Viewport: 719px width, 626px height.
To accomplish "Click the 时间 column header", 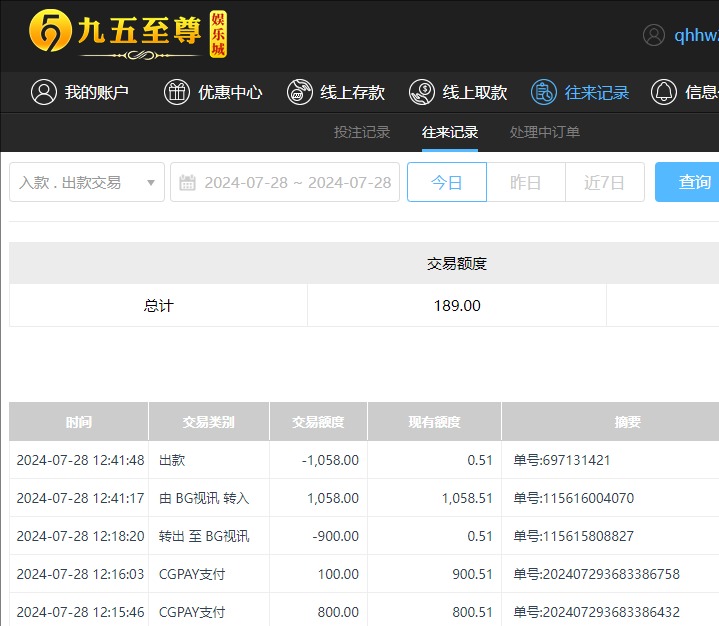I will (79, 422).
